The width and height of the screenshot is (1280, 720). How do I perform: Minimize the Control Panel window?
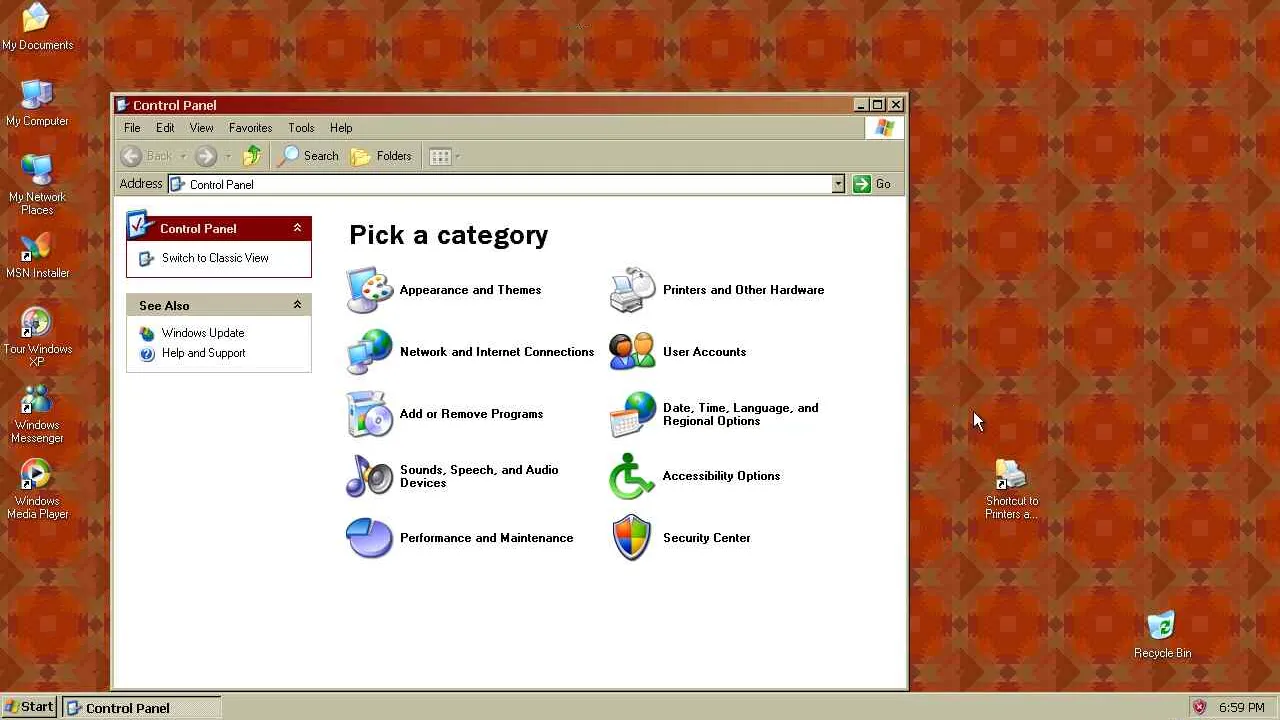[861, 105]
